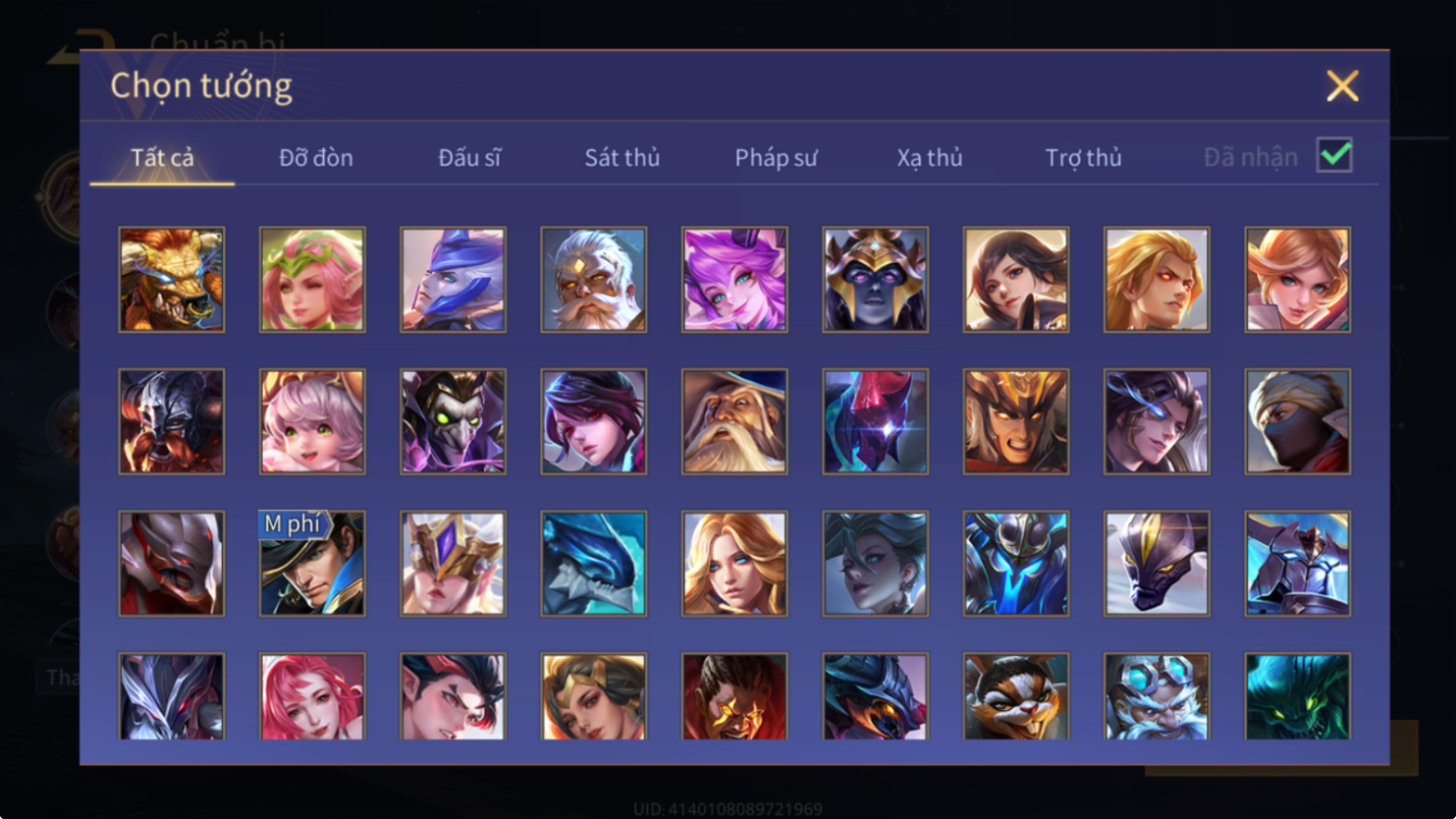Open the 'Sát thủ' hero filter tab
Screen dimensions: 1456x819
tap(622, 157)
